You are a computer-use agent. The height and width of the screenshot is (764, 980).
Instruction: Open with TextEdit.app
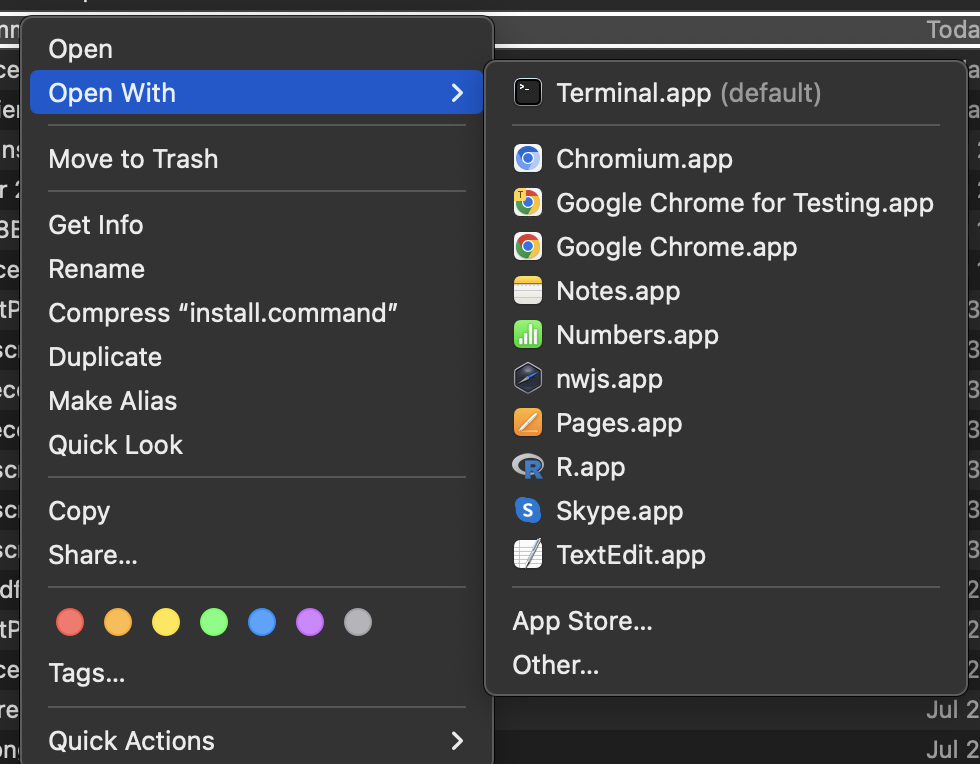tap(726, 555)
